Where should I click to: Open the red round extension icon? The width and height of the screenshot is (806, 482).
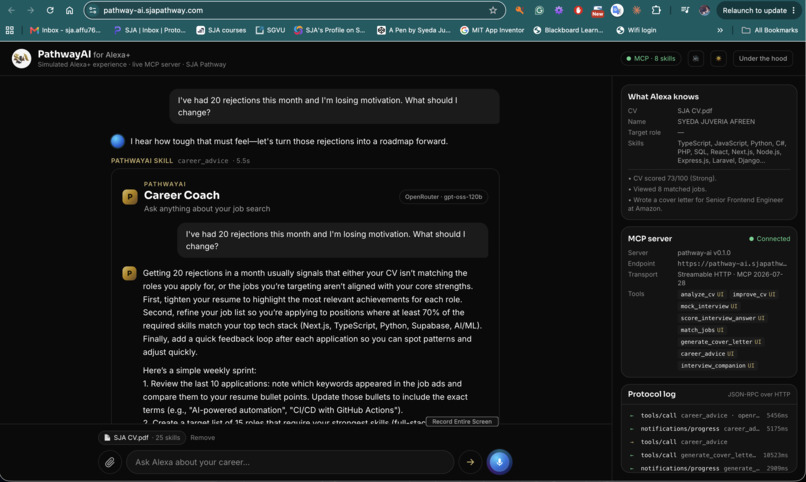[578, 10]
